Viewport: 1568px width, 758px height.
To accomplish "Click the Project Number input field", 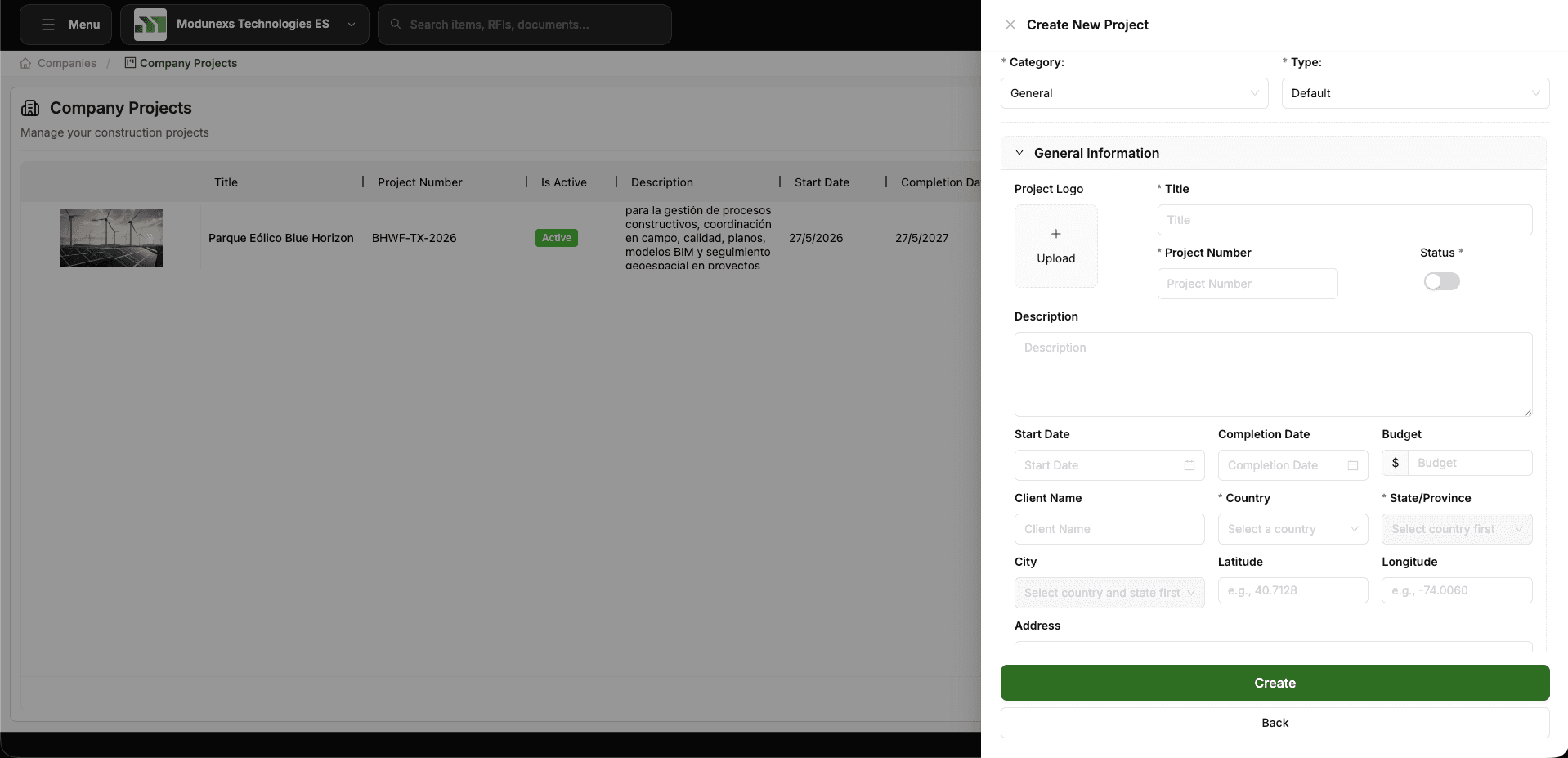I will click(1248, 284).
